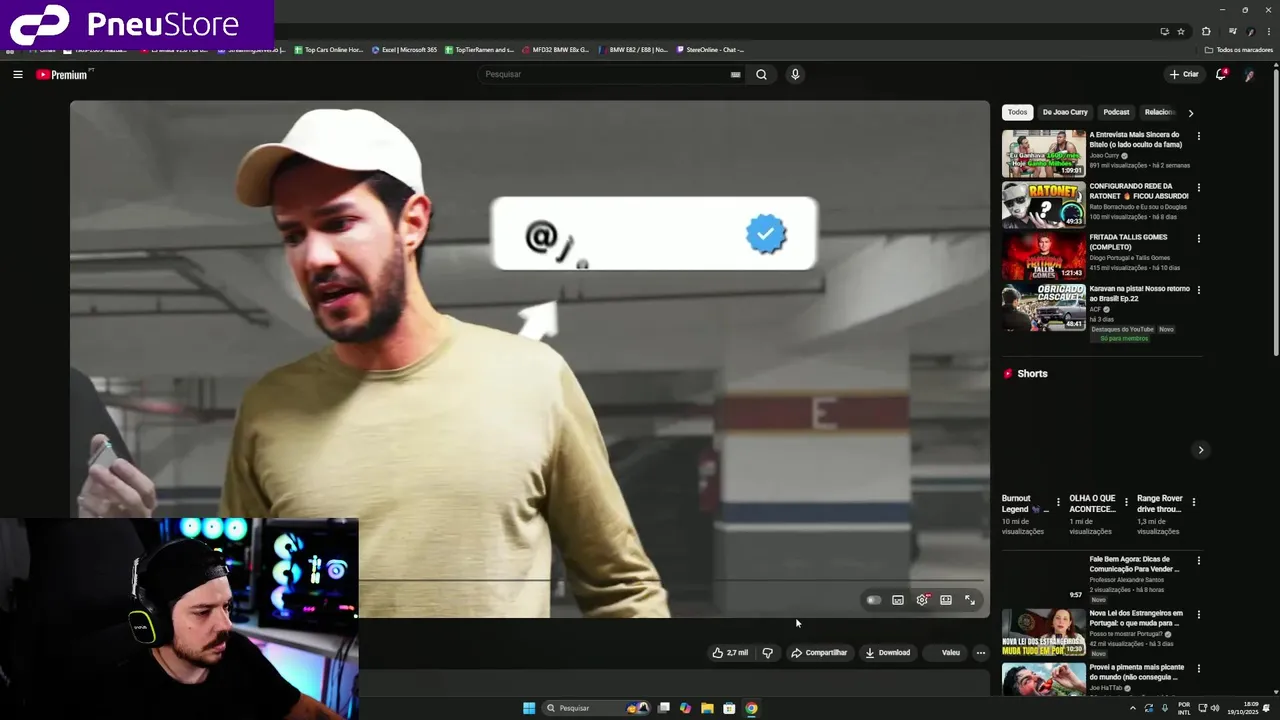
Task: Open YouTube notifications bell
Action: point(1221,74)
